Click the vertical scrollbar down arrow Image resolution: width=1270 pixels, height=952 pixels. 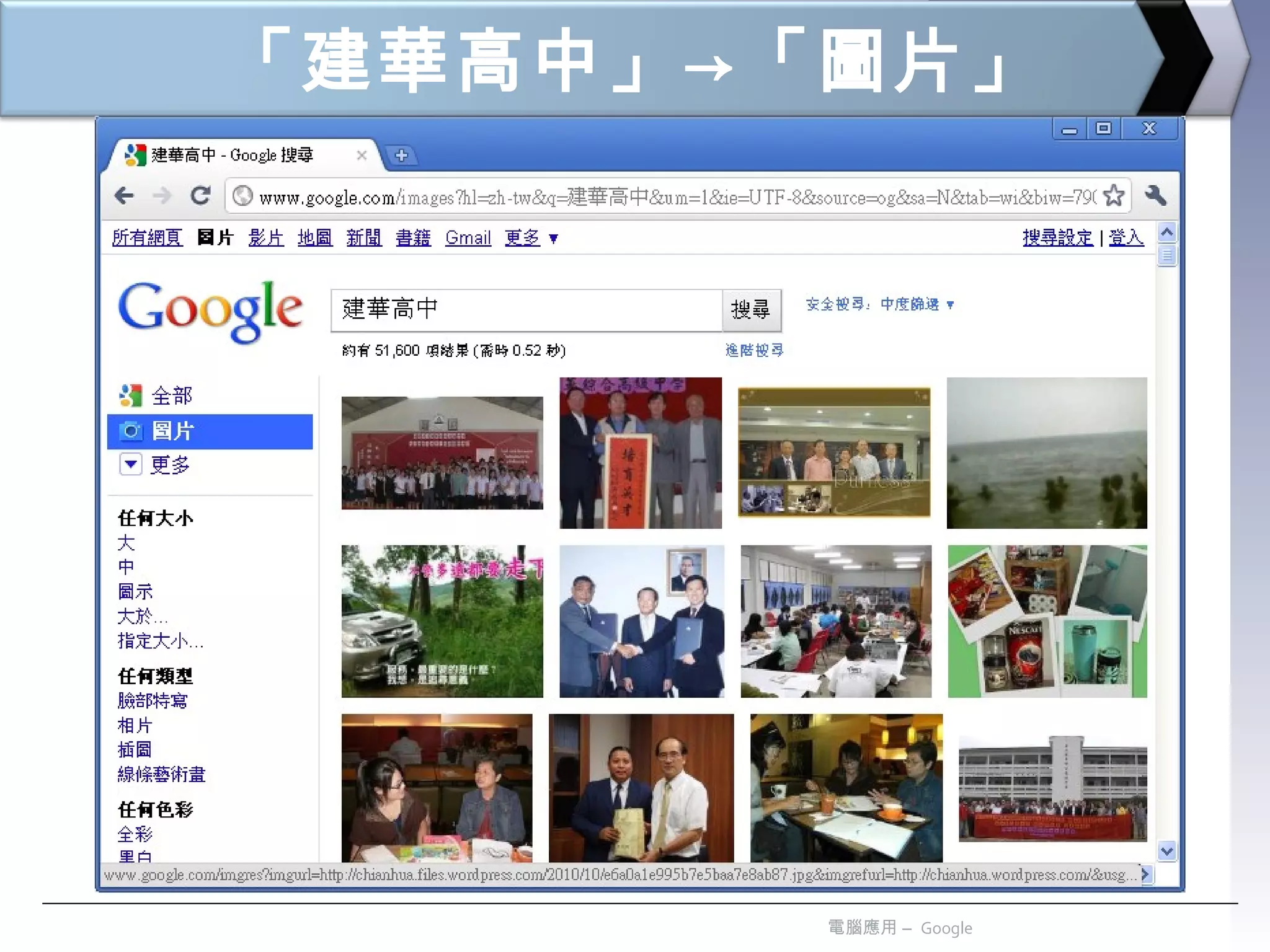(1167, 851)
